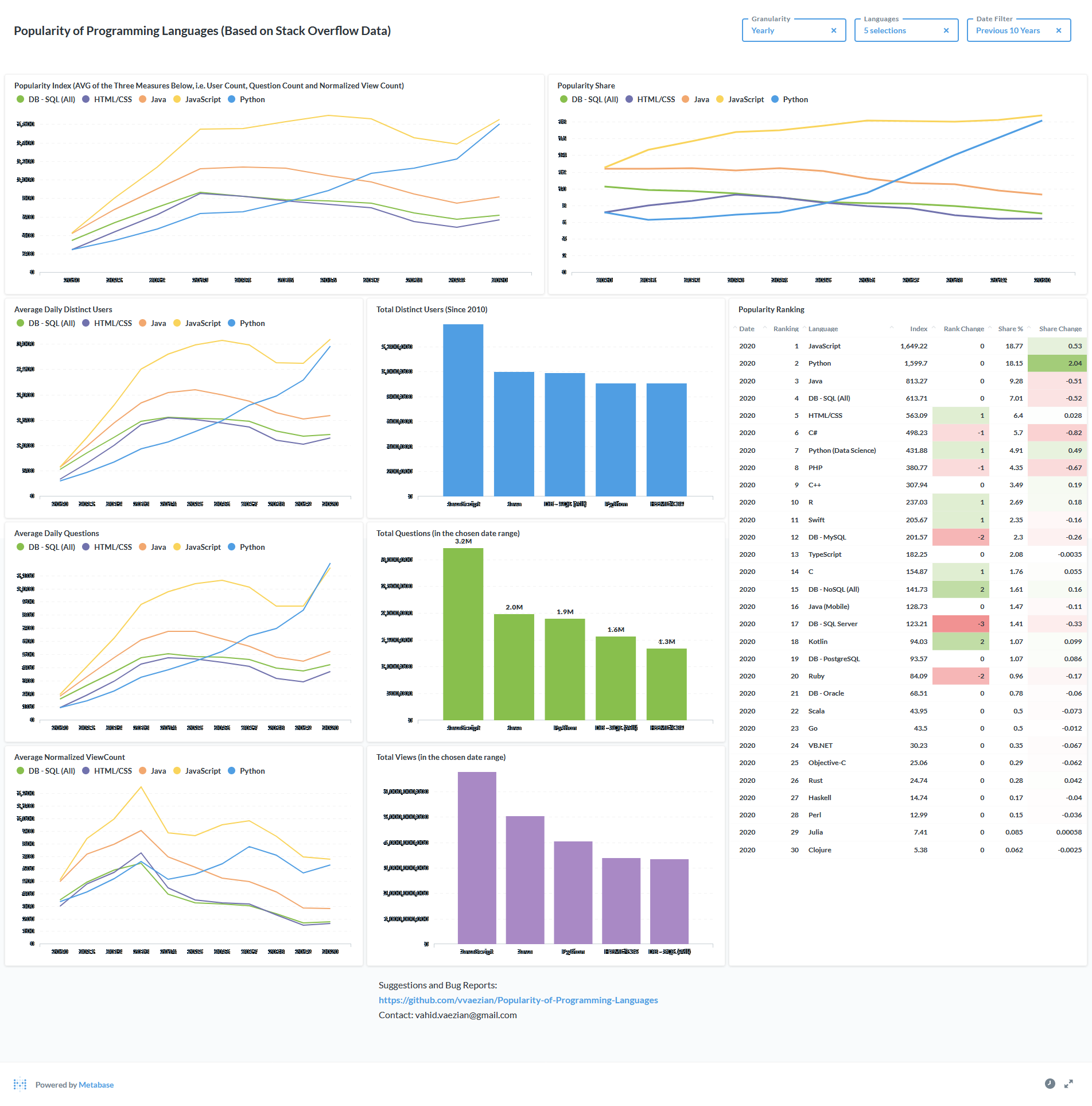Click the JavaScript bar in Total Questions chart
The width and height of the screenshot is (1092, 1106).
[463, 634]
